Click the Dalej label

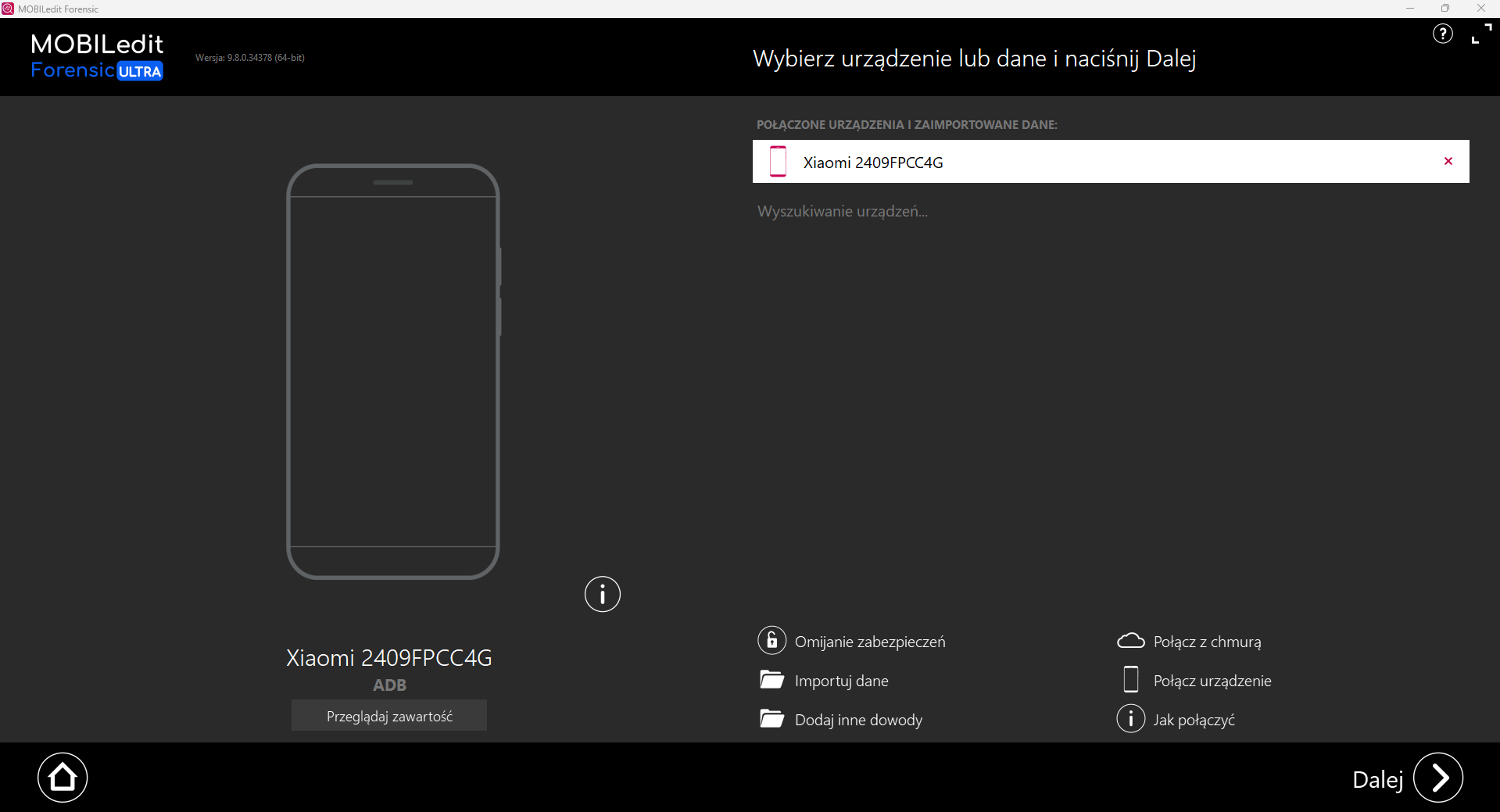[1378, 779]
